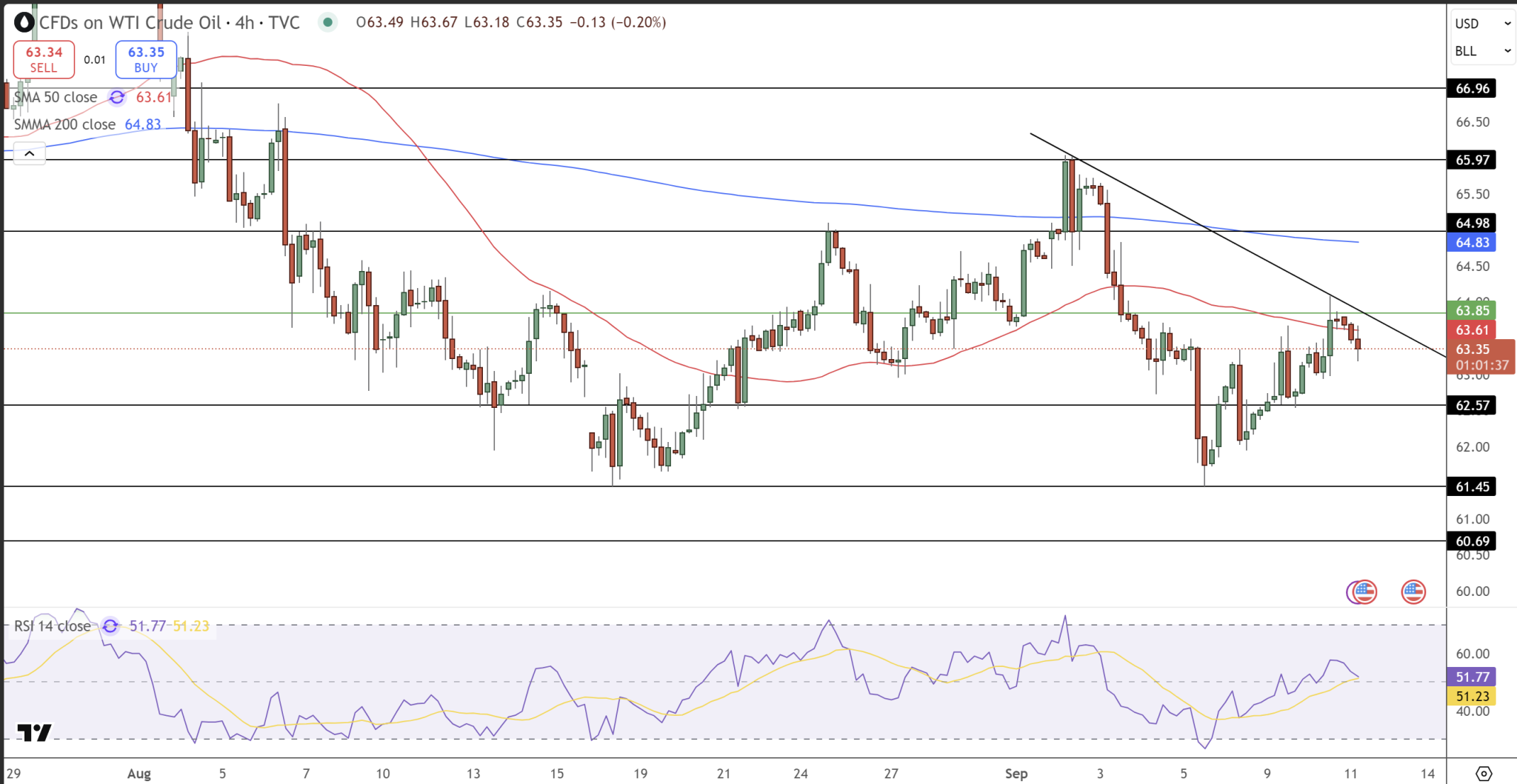
Task: Toggle RSI 14 indicator visibility
Action: (x=52, y=626)
